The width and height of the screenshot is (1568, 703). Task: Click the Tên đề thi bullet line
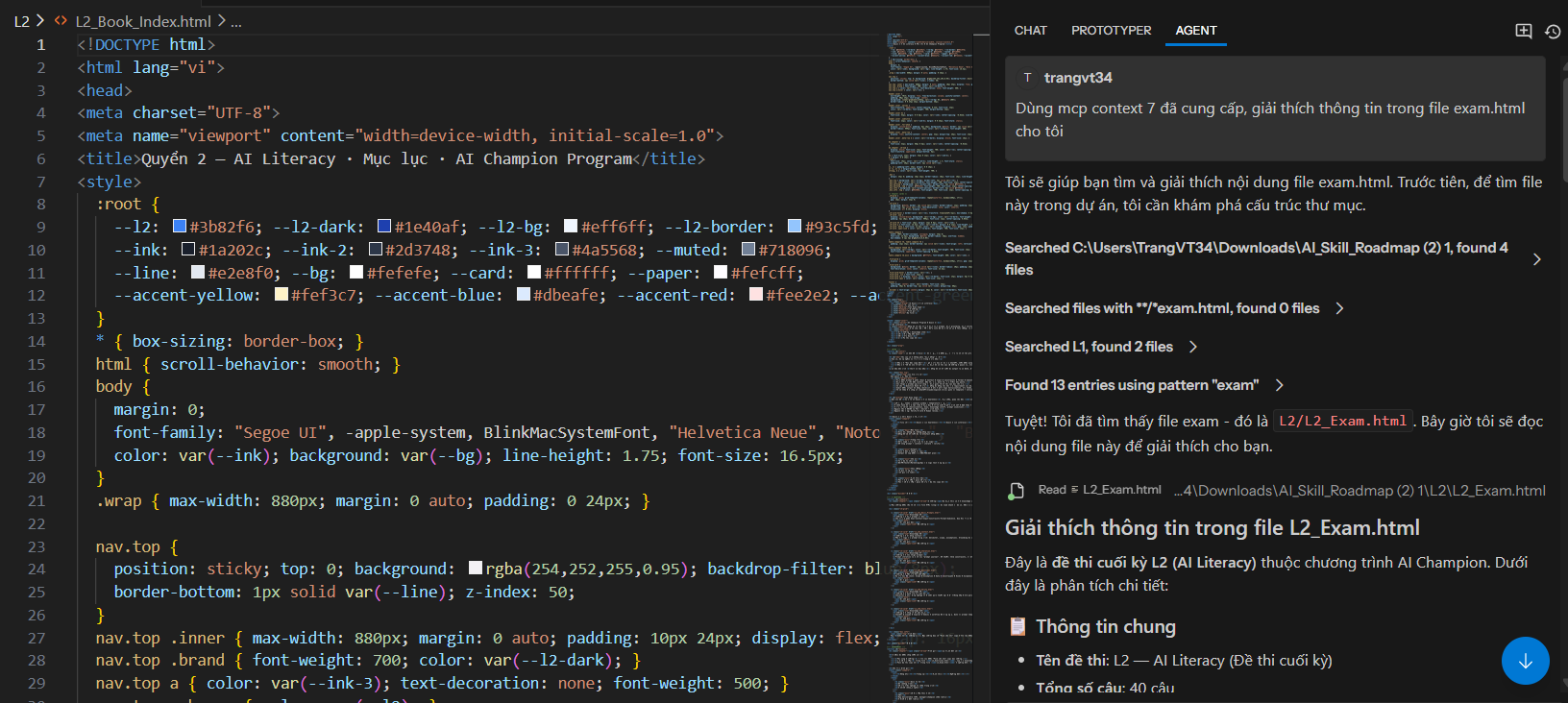pyautogui.click(x=1184, y=661)
